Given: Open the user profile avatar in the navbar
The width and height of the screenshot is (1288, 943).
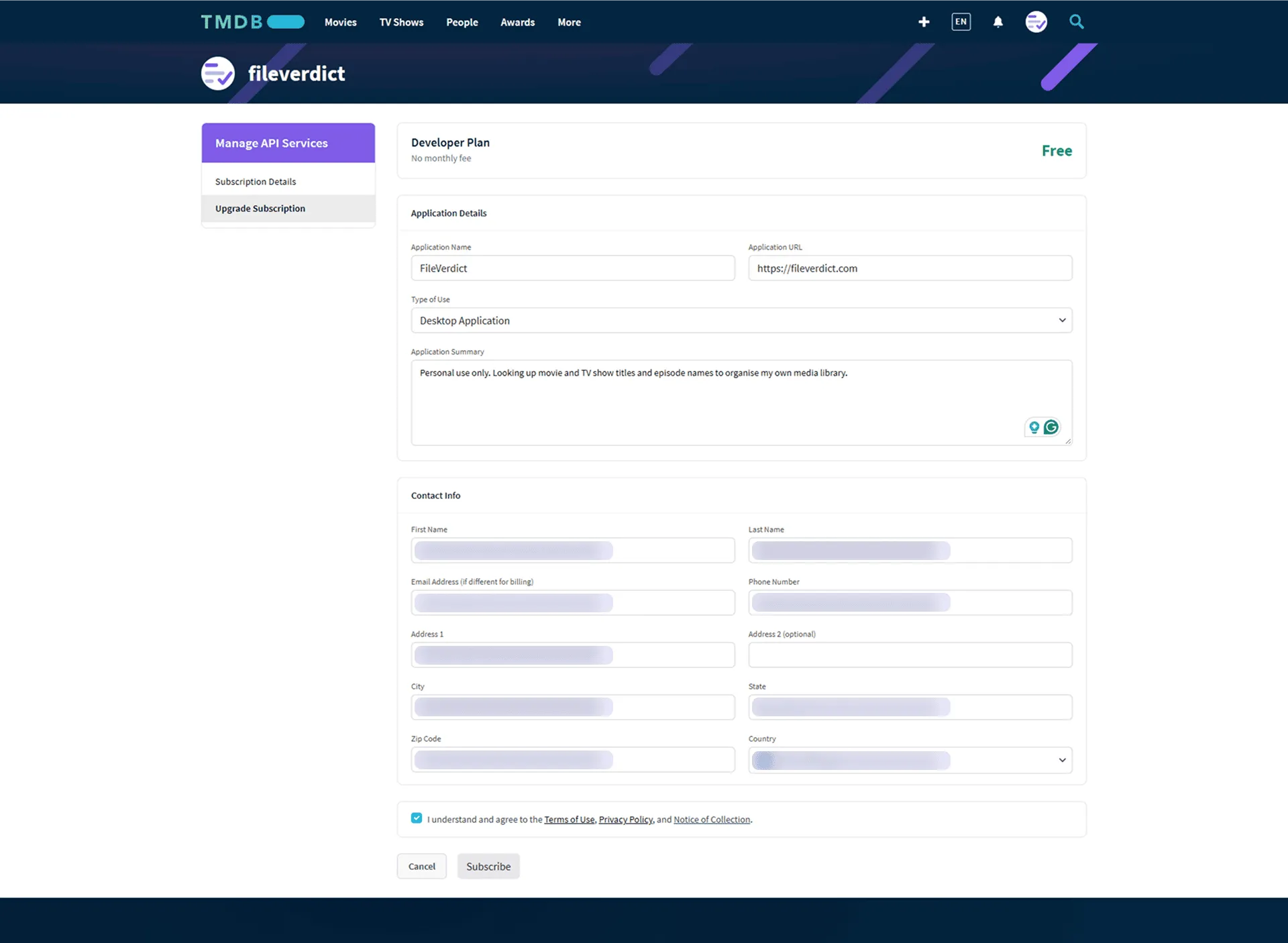Looking at the screenshot, I should (1036, 22).
